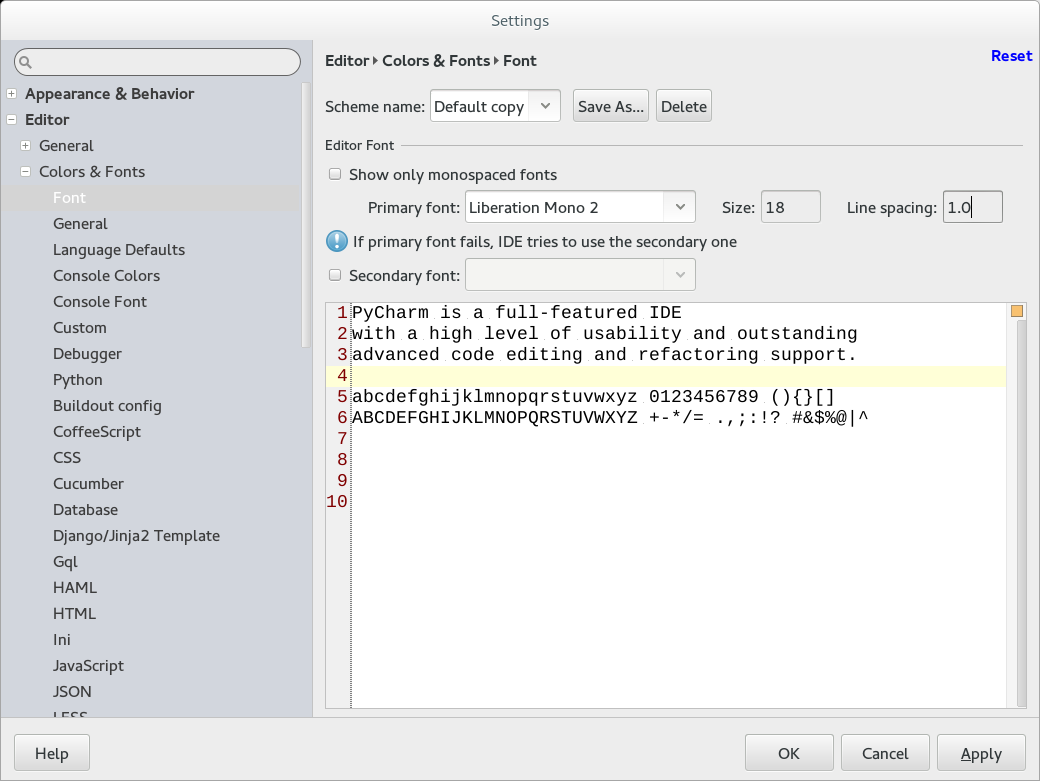Click the Save As... button
The width and height of the screenshot is (1040, 781).
610,106
